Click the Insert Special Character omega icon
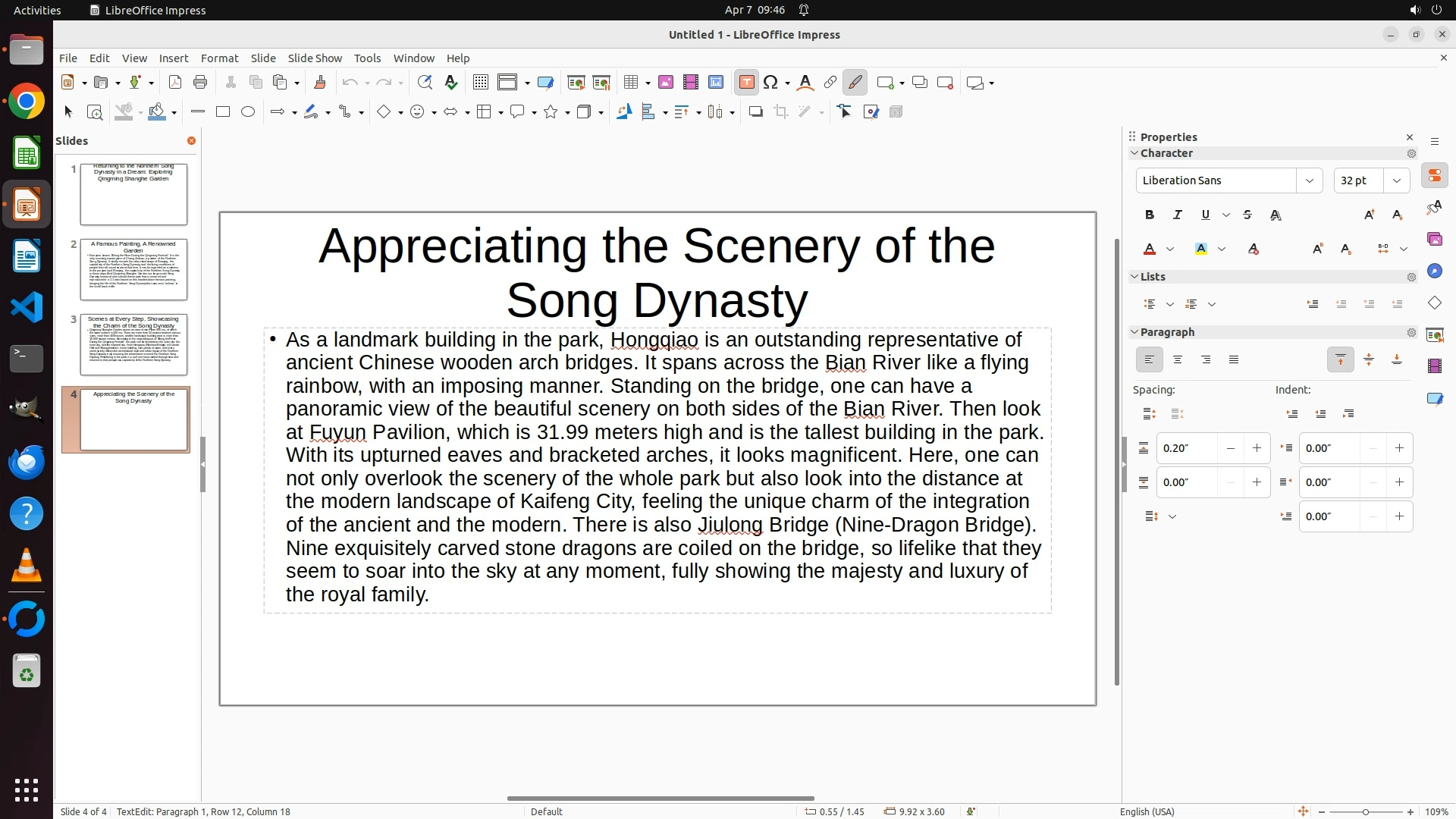 [x=771, y=83]
